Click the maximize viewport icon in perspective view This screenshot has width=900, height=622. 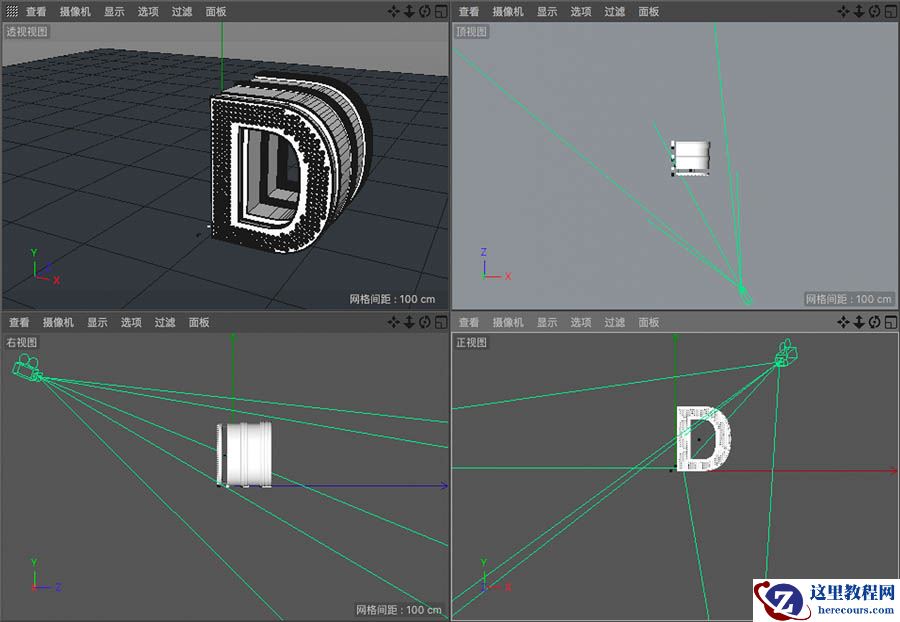point(442,12)
